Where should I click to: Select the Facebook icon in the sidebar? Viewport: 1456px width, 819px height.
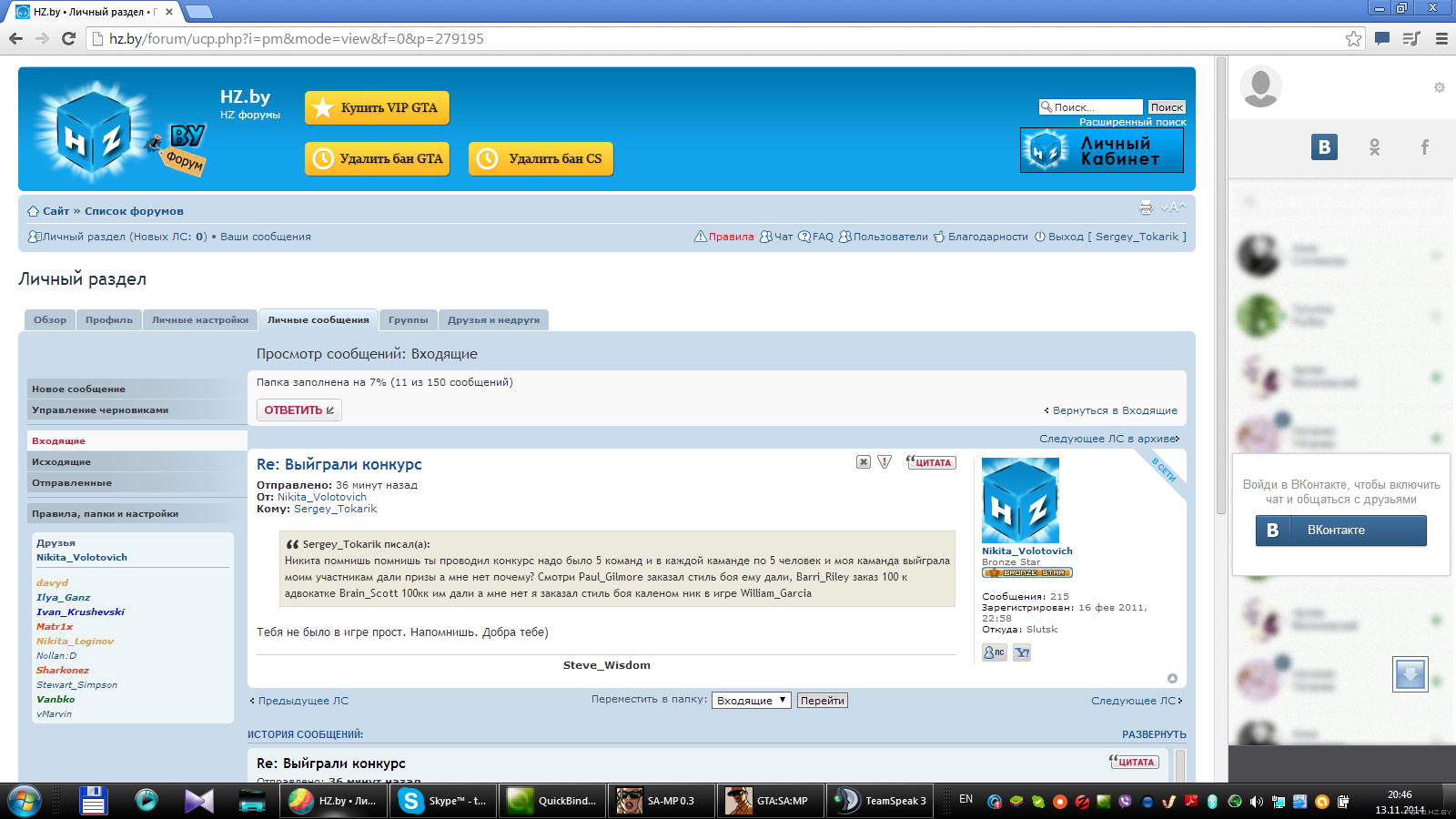[1425, 147]
